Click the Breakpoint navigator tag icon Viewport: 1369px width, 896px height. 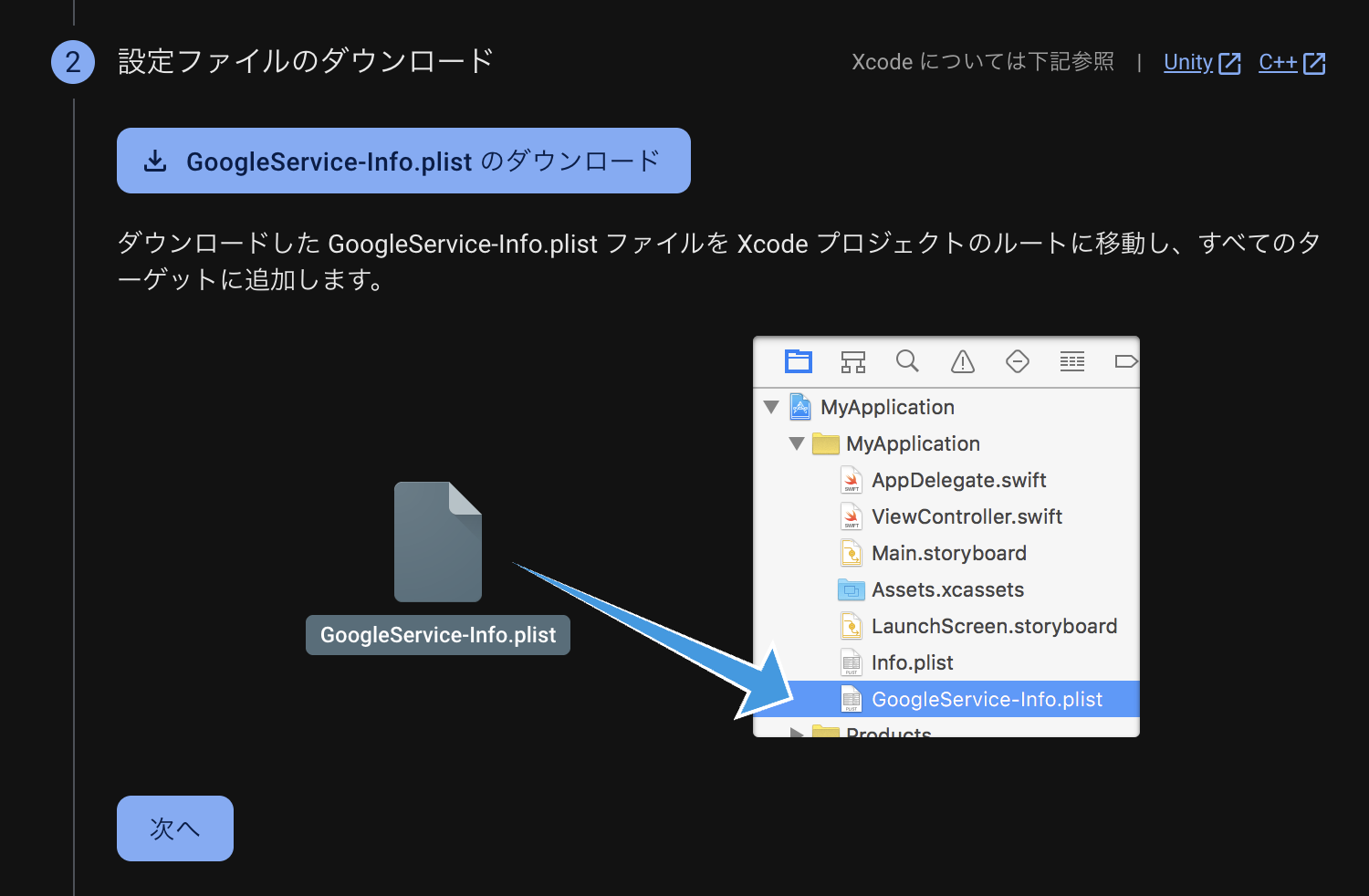point(1125,361)
